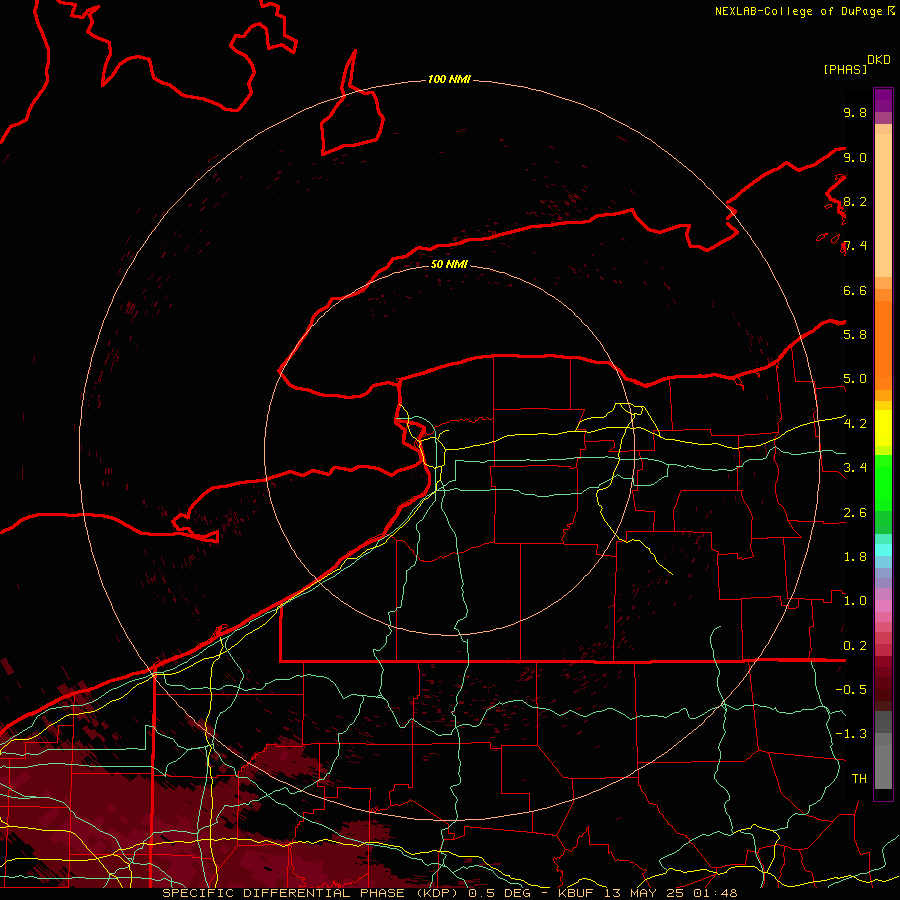Click the -0.5 scale value
The height and width of the screenshot is (900, 900).
click(851, 689)
